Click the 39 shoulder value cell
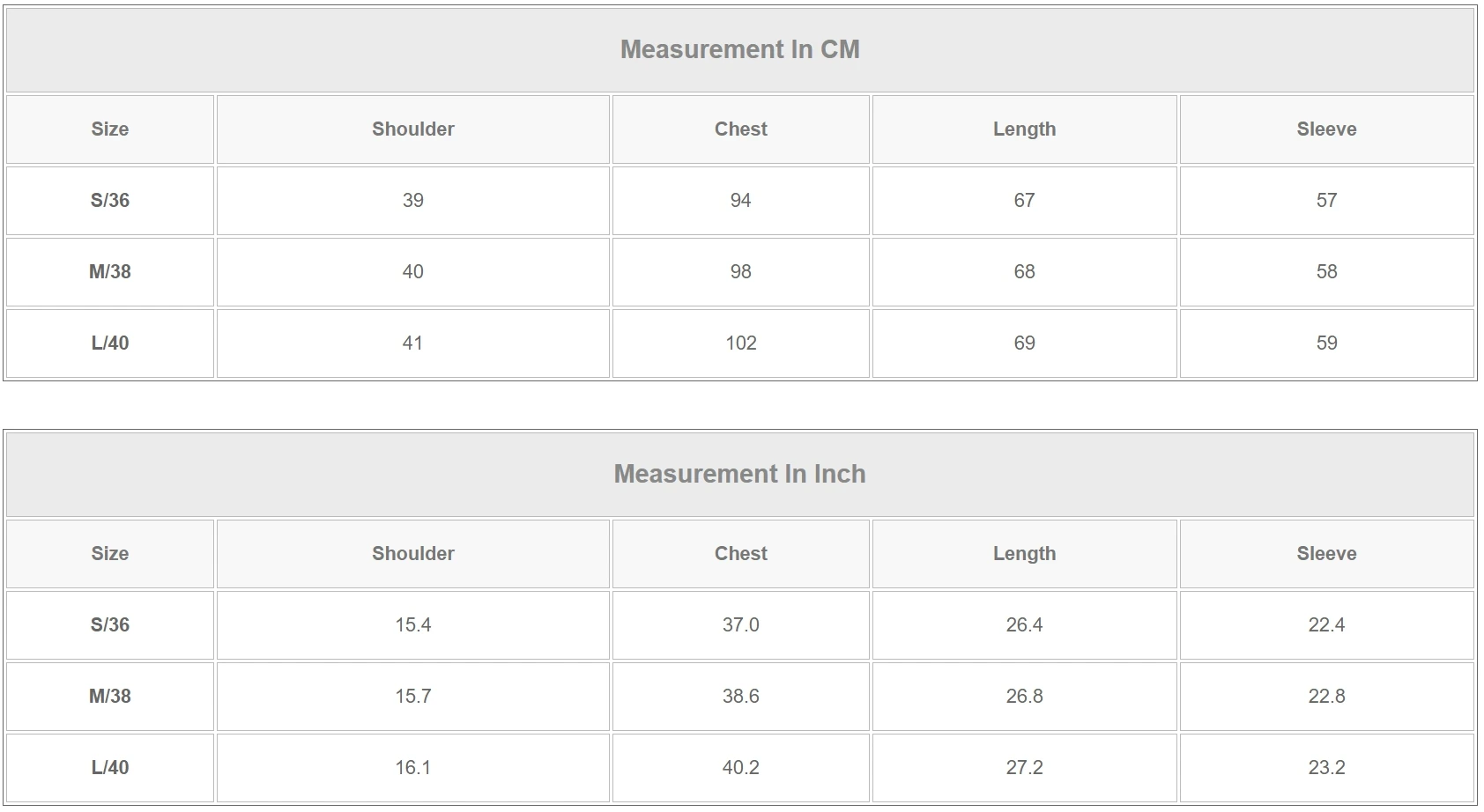The width and height of the screenshot is (1484, 812). pos(412,201)
